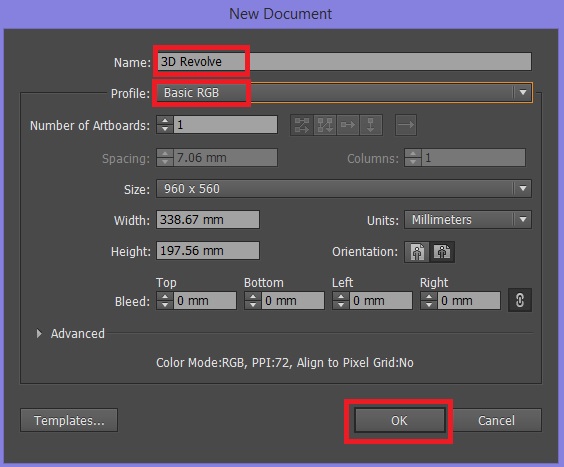
Task: Click the Height field showing 197.56 mm
Action: click(208, 250)
